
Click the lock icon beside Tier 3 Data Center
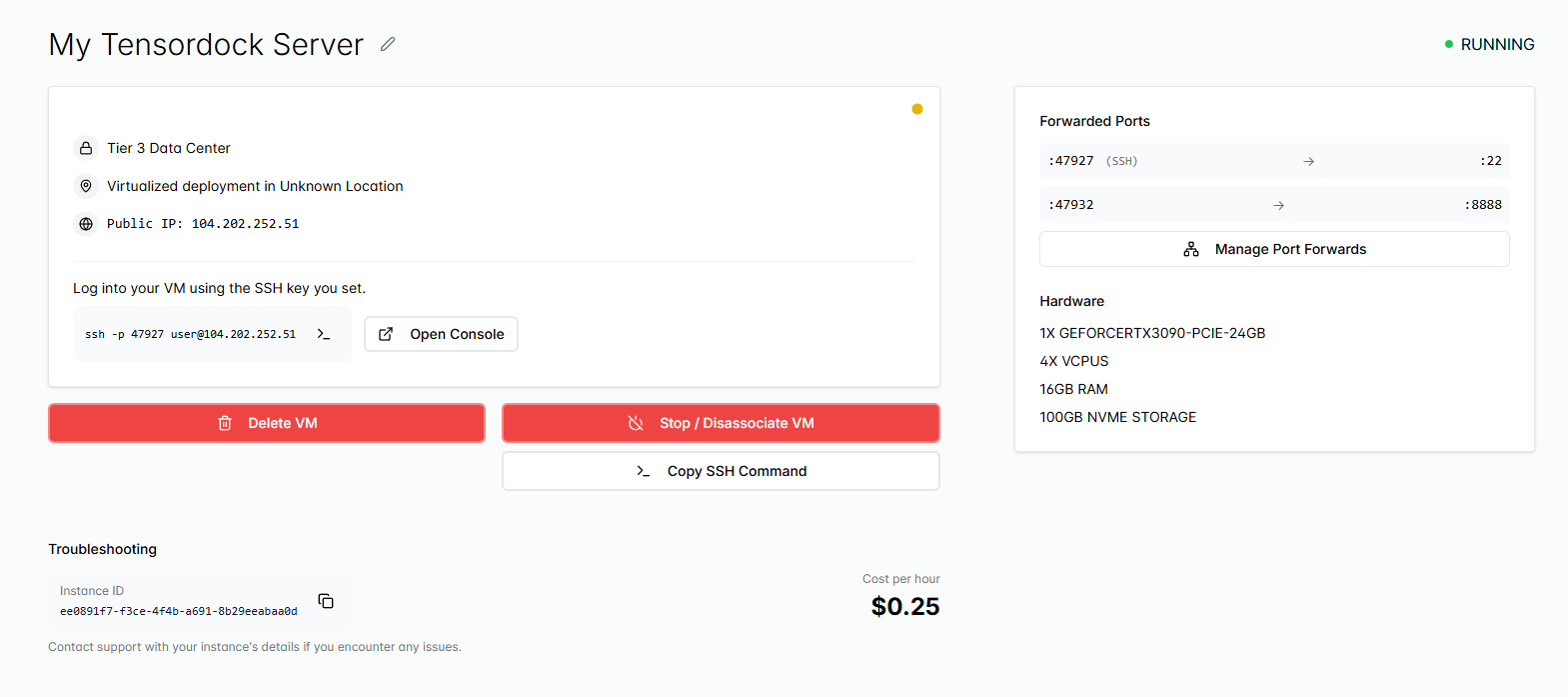click(x=86, y=148)
